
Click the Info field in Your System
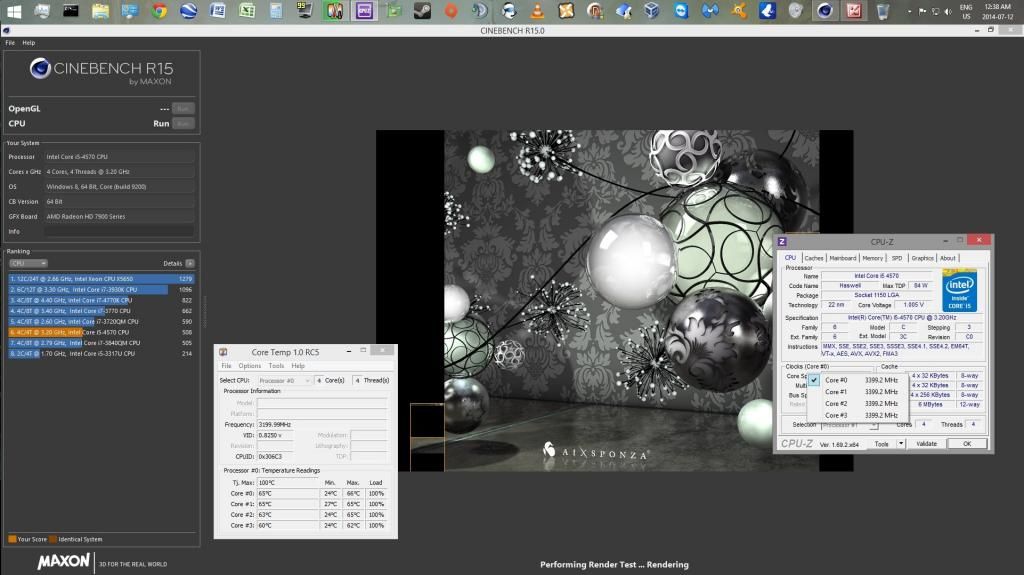[120, 231]
